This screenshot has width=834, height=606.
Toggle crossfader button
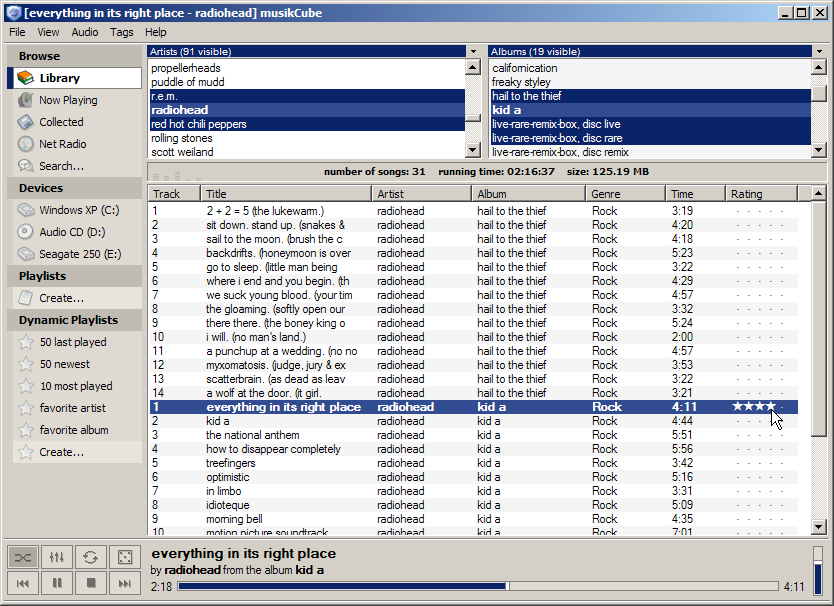pyautogui.click(x=22, y=557)
